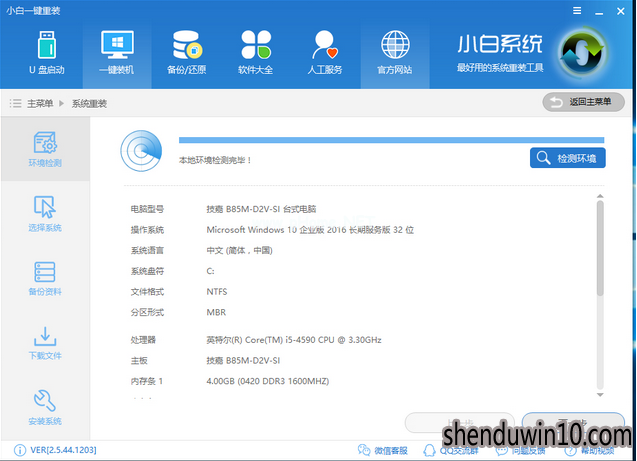Select the 备份资料 sidebar step
Viewport: 637px width, 461px height.
tap(45, 279)
